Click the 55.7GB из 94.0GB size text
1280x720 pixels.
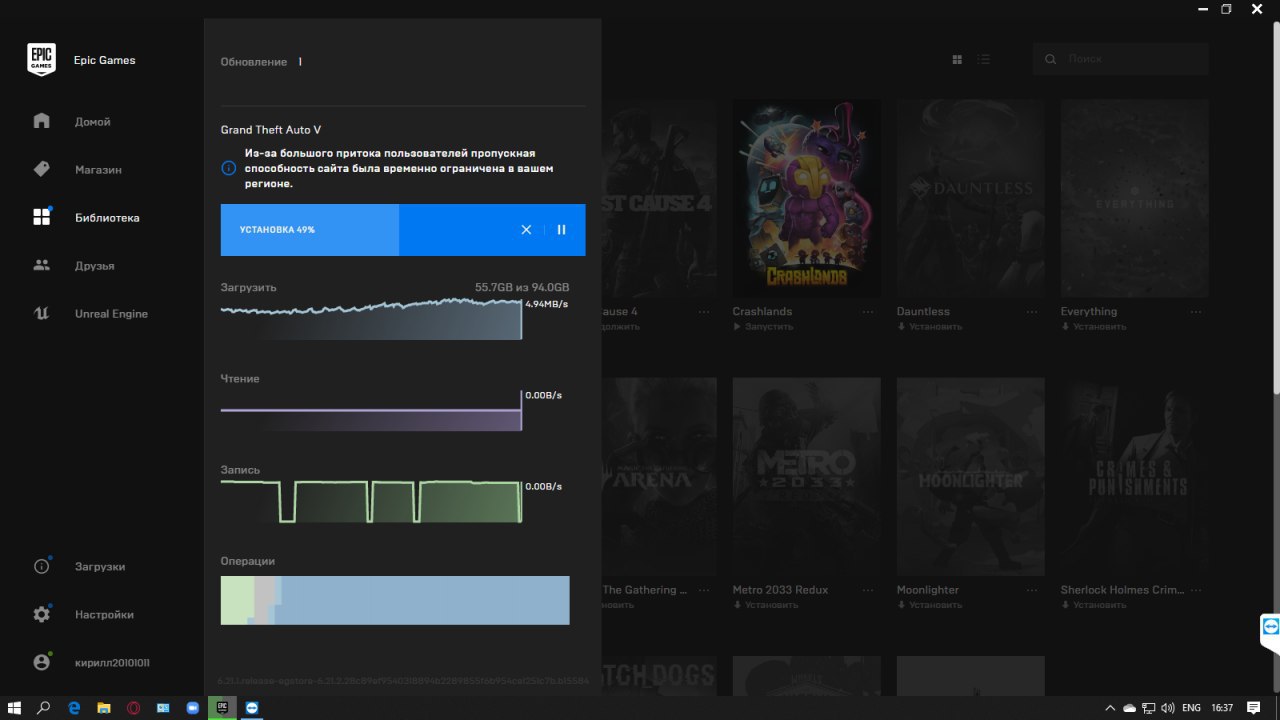click(x=522, y=288)
